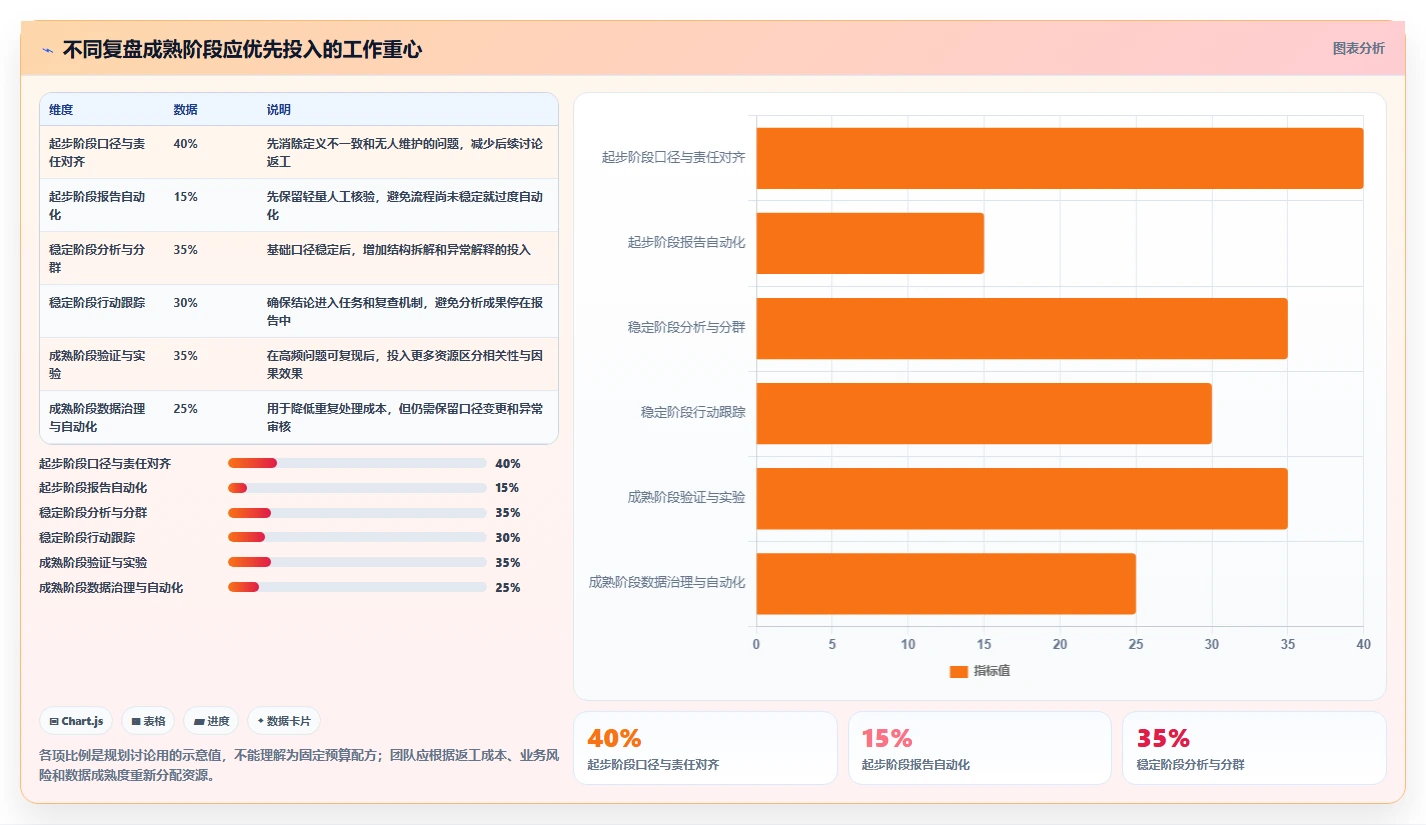Click the chart bar for 成熟阶段数据治理与自动化
Screen dimensions: 1426x825
tap(945, 583)
